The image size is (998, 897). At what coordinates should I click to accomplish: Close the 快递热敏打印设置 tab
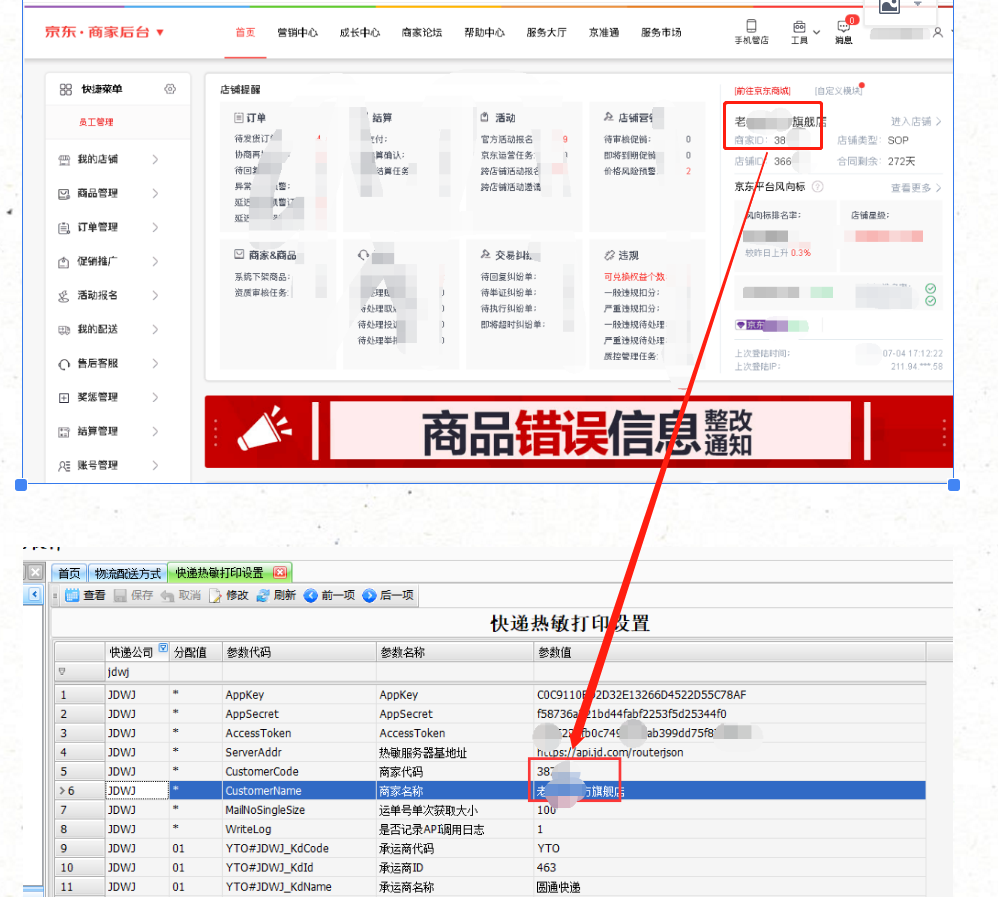(x=279, y=572)
